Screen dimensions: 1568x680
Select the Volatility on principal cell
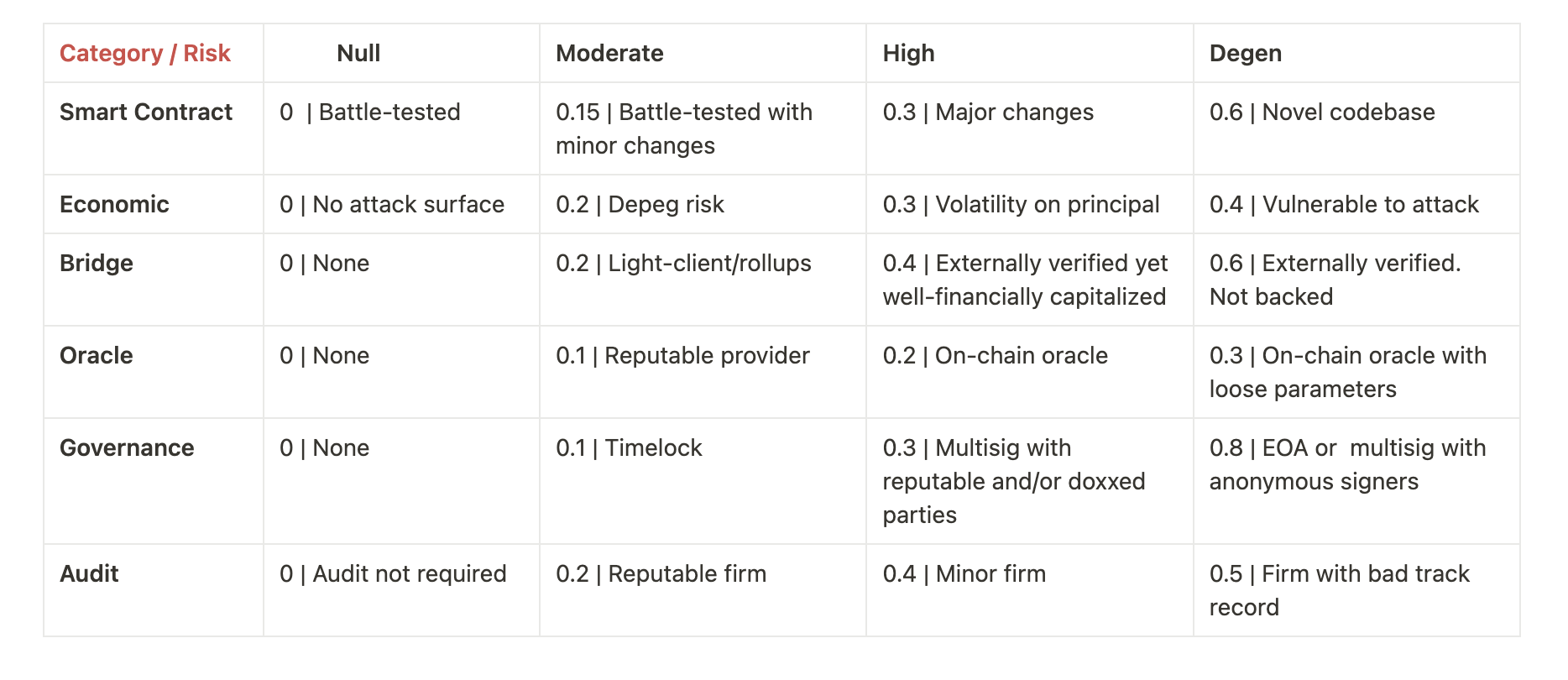pos(1021,205)
